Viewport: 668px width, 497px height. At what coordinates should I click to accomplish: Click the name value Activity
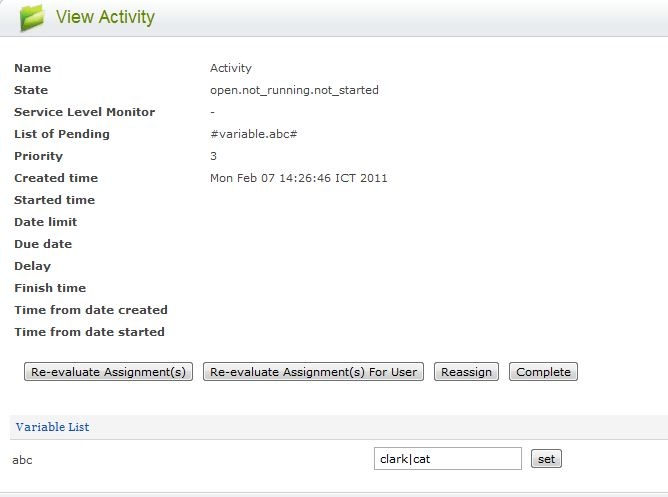(x=231, y=68)
